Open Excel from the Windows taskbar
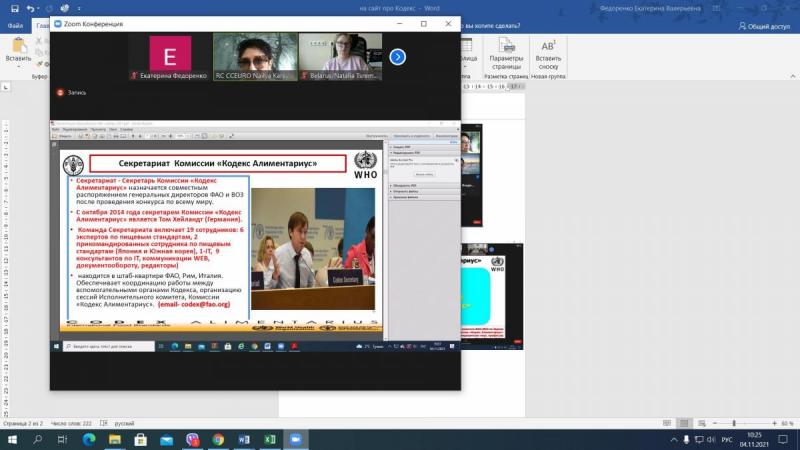Viewport: 800px width, 450px height. click(270, 439)
